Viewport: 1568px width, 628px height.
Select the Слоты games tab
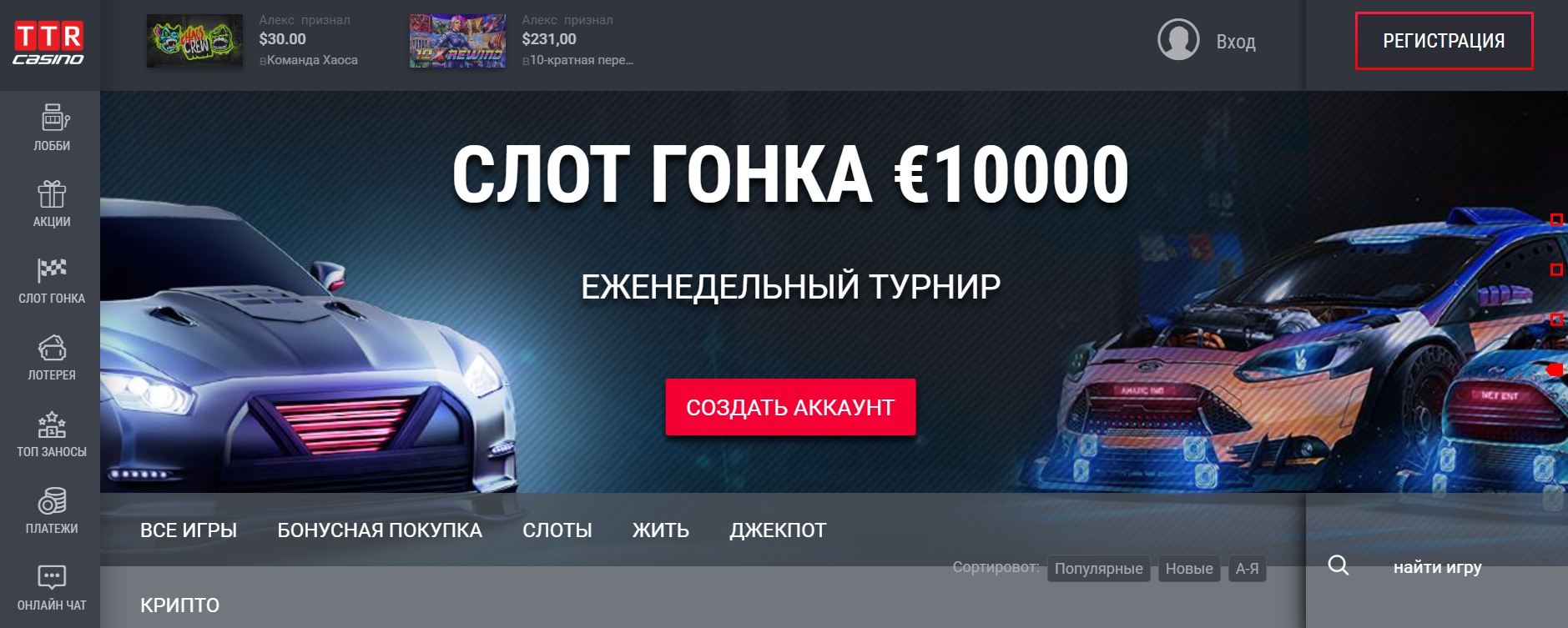pyautogui.click(x=557, y=530)
